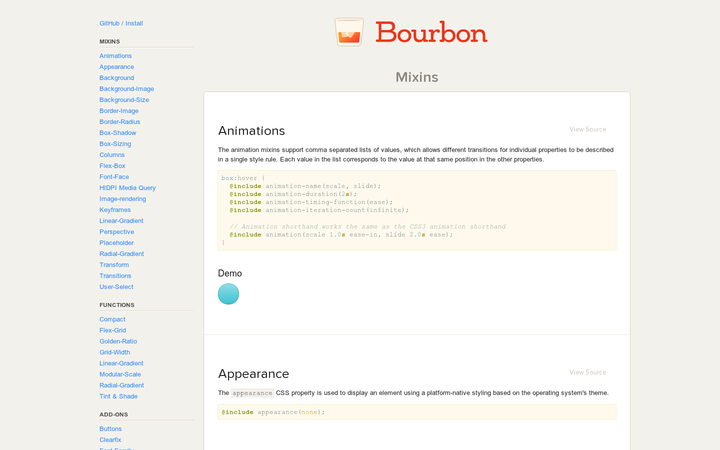Go to Grid-Width function

click(115, 352)
